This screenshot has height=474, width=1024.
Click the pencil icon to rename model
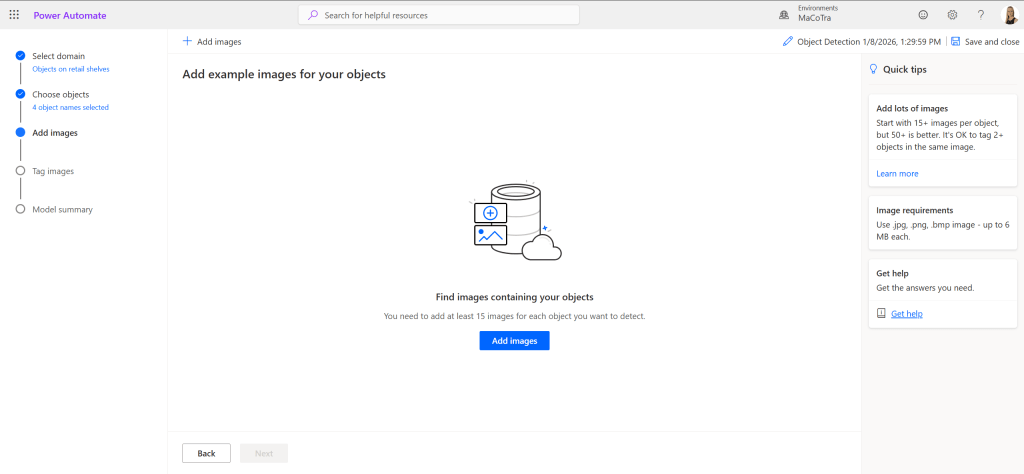tap(788, 42)
